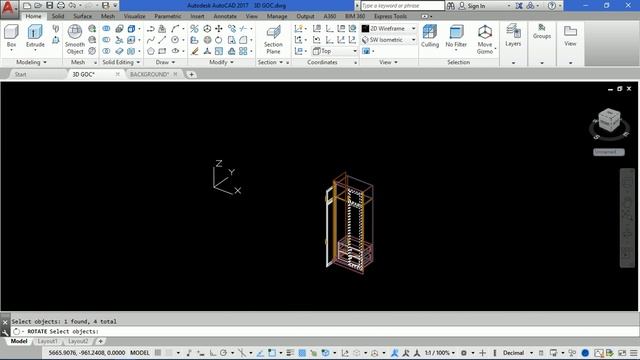Switch to the Layout2 tab

pos(78,341)
